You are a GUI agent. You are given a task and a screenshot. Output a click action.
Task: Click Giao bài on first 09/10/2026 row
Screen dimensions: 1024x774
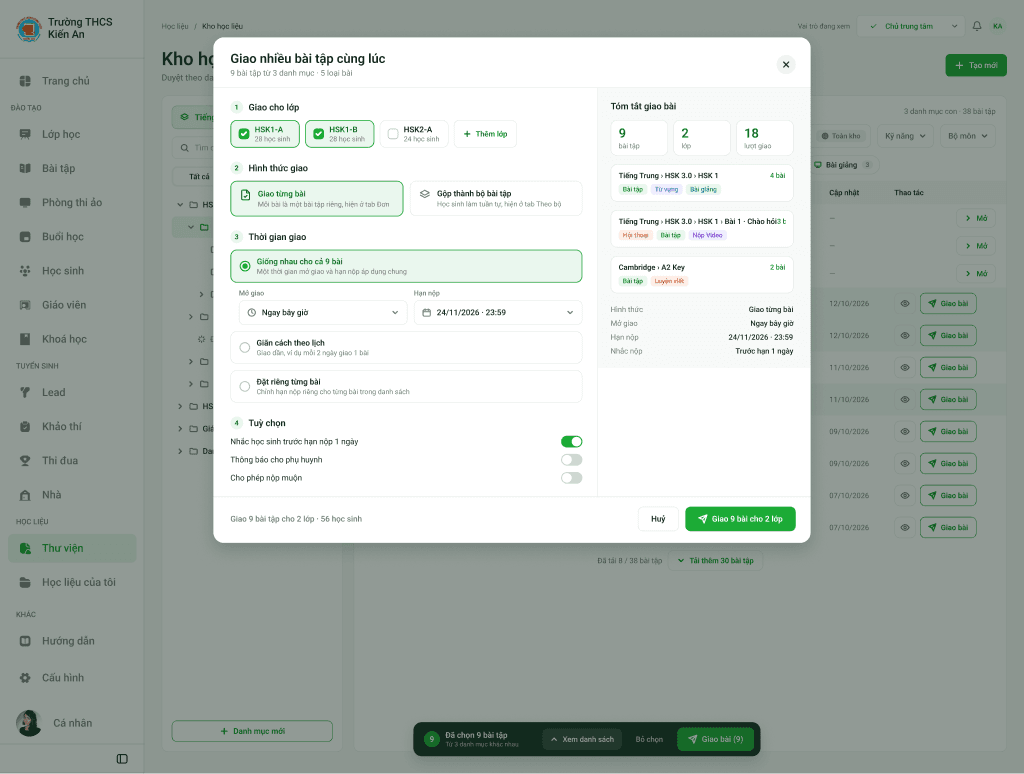click(x=948, y=432)
